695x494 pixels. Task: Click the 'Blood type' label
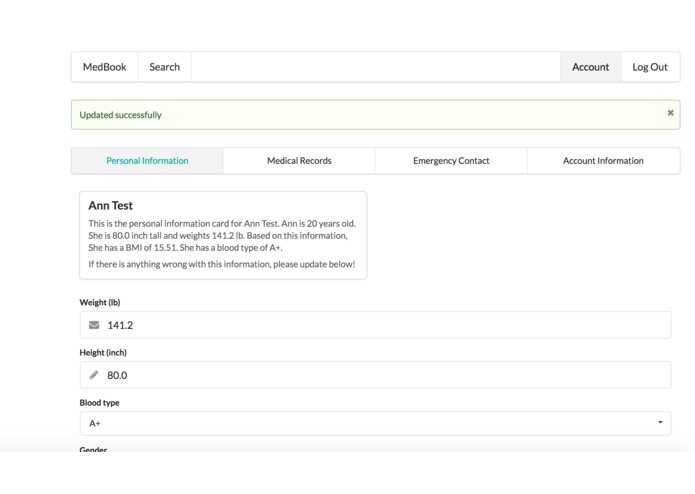[x=99, y=403]
